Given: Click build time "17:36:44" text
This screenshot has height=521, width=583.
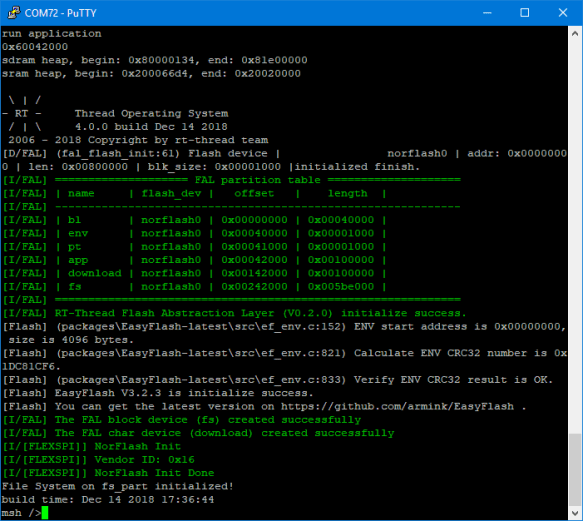Looking at the screenshot, I should [188, 499].
